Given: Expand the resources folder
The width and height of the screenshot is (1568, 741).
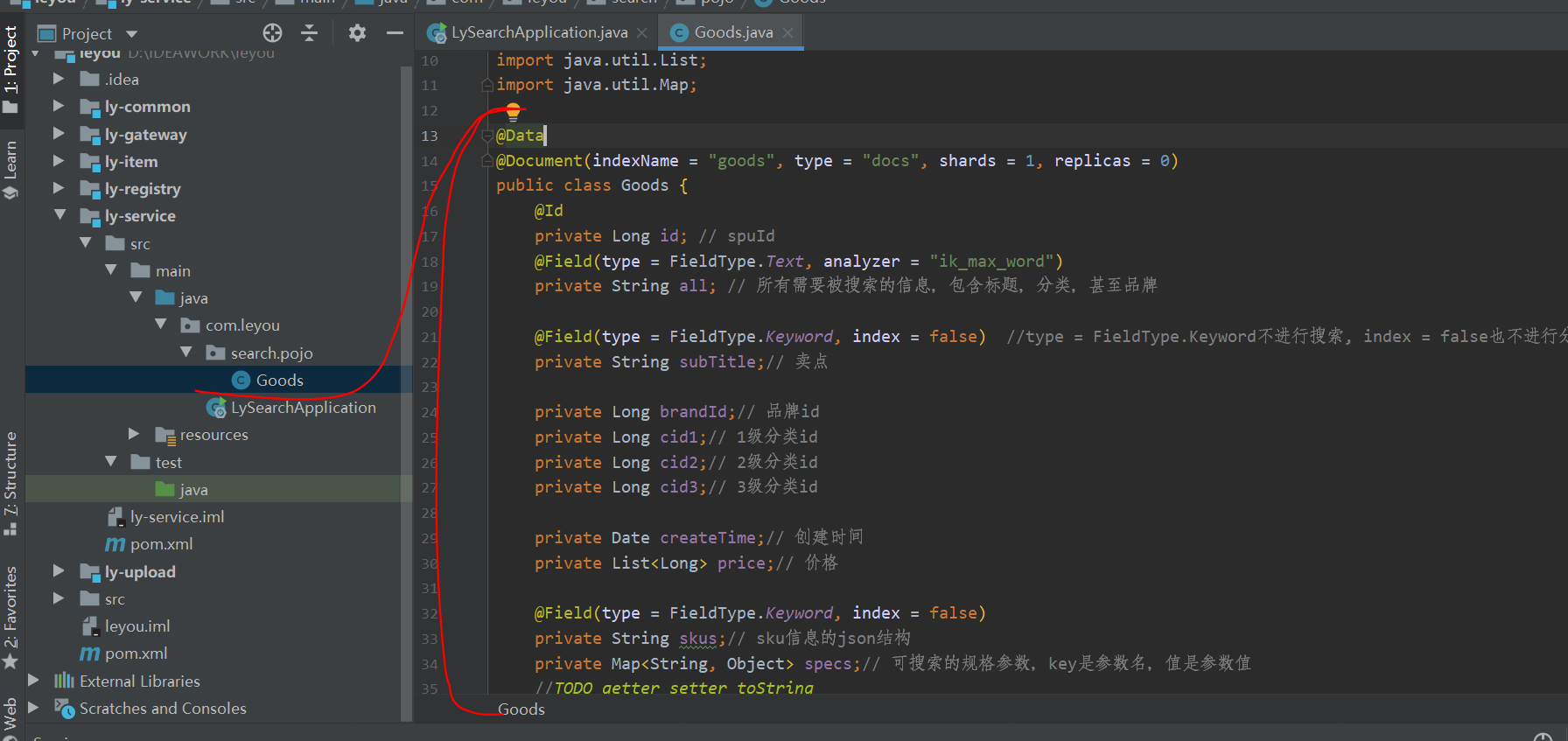Looking at the screenshot, I should pyautogui.click(x=134, y=434).
